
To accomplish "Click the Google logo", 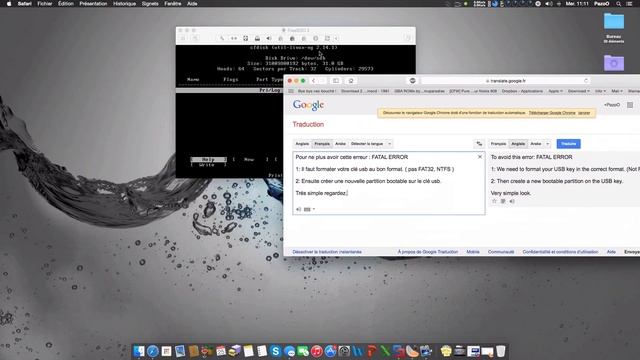I will pos(309,105).
